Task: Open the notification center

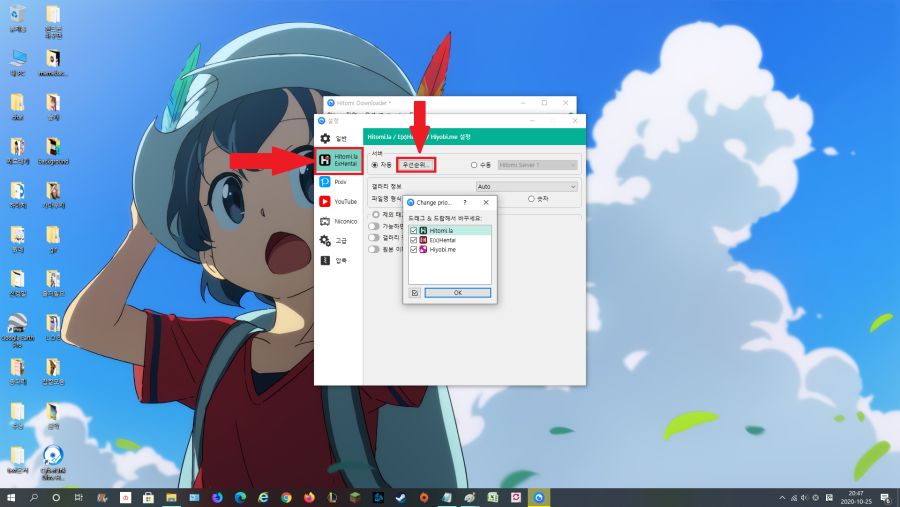Action: click(x=886, y=498)
